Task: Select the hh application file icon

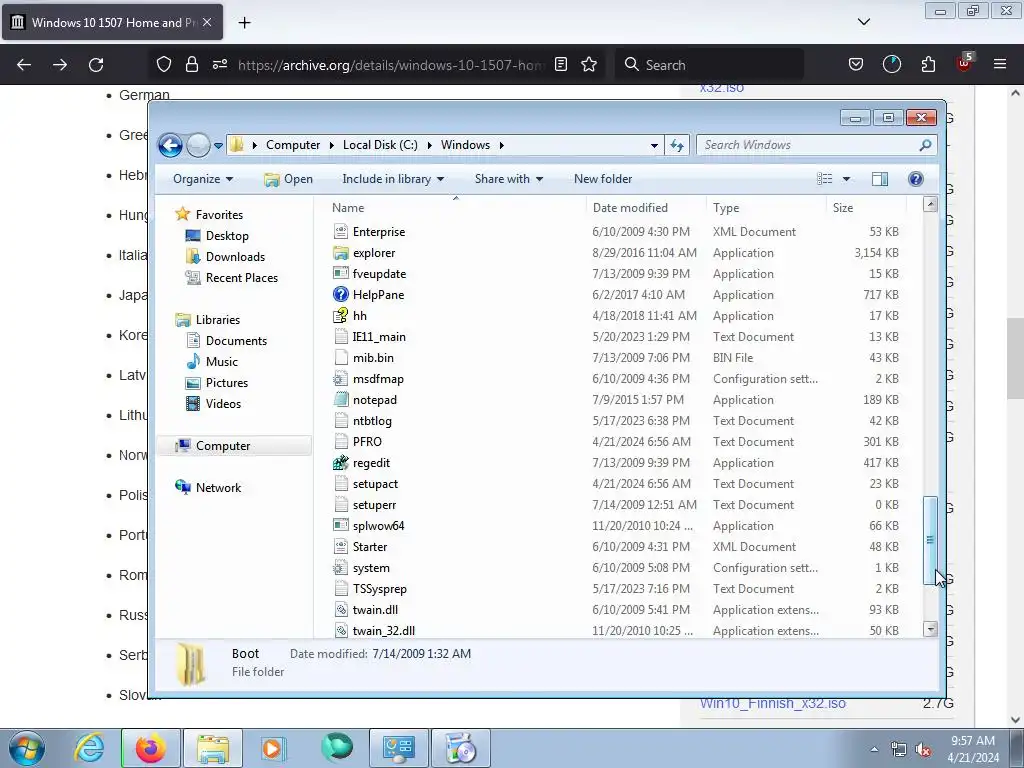Action: [340, 315]
